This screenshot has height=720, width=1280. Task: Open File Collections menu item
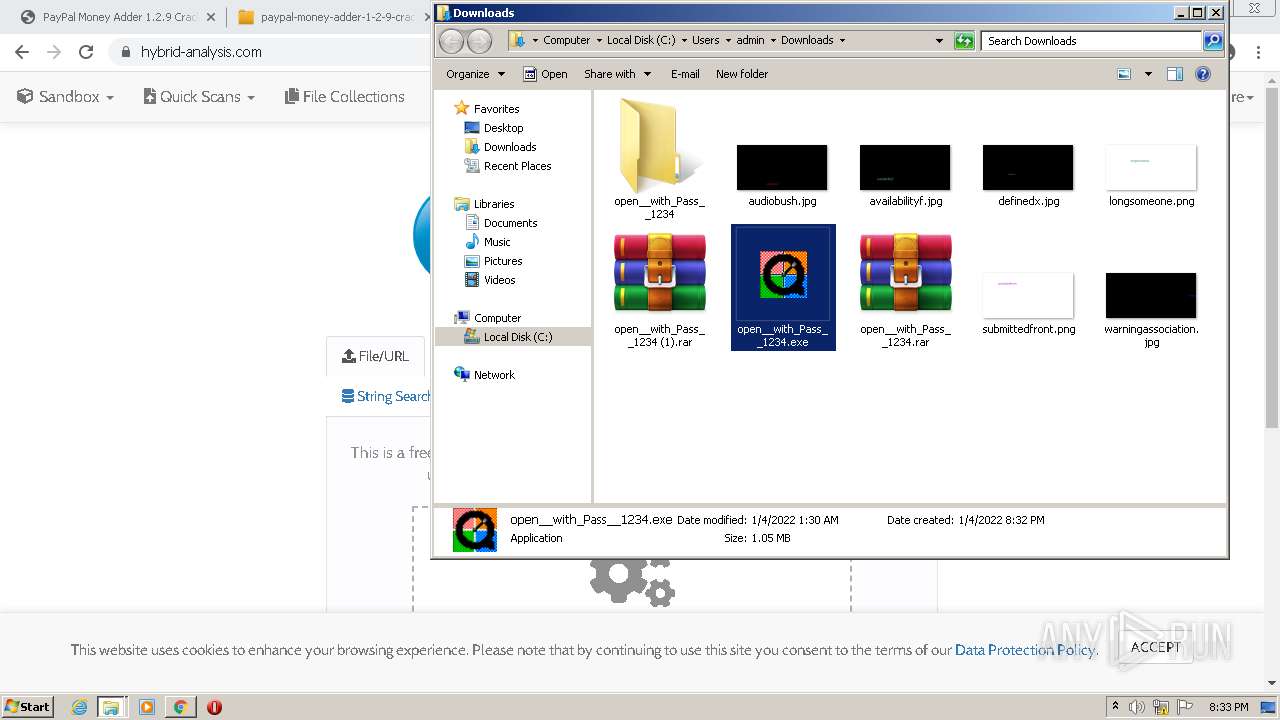[345, 97]
